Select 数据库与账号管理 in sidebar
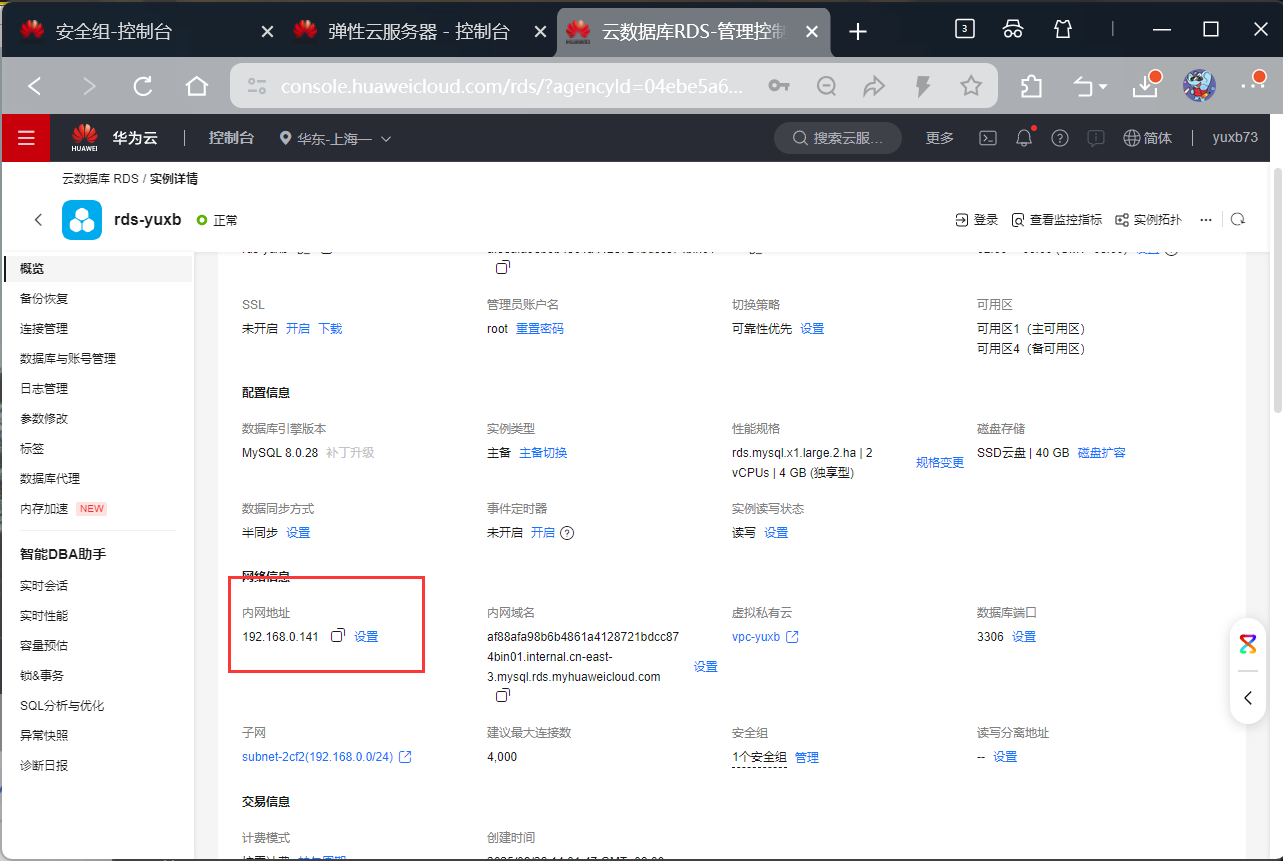 [68, 358]
